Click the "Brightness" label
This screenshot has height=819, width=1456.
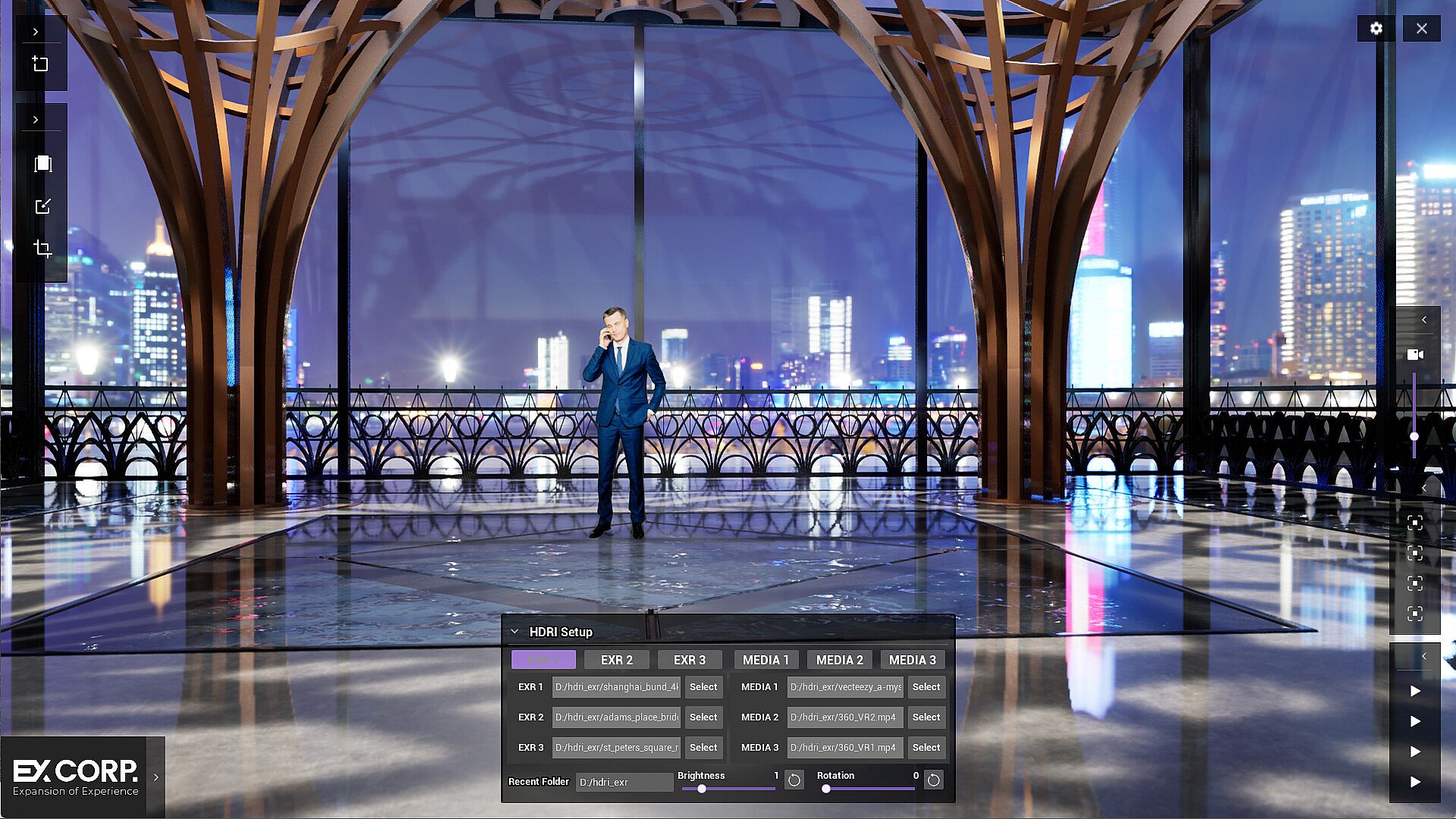(701, 775)
